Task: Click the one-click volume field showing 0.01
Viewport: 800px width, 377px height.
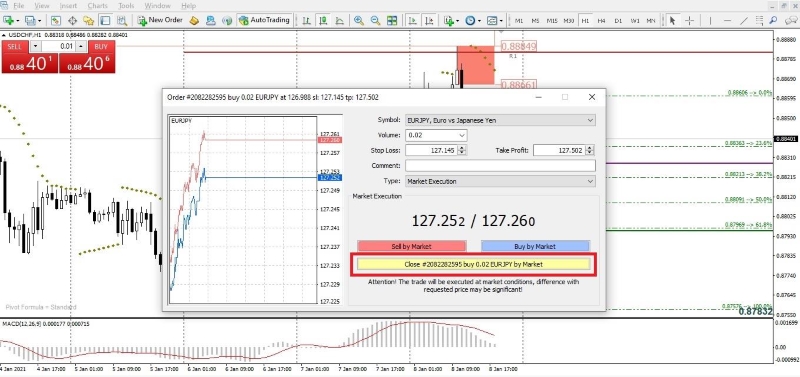Action: pos(58,46)
